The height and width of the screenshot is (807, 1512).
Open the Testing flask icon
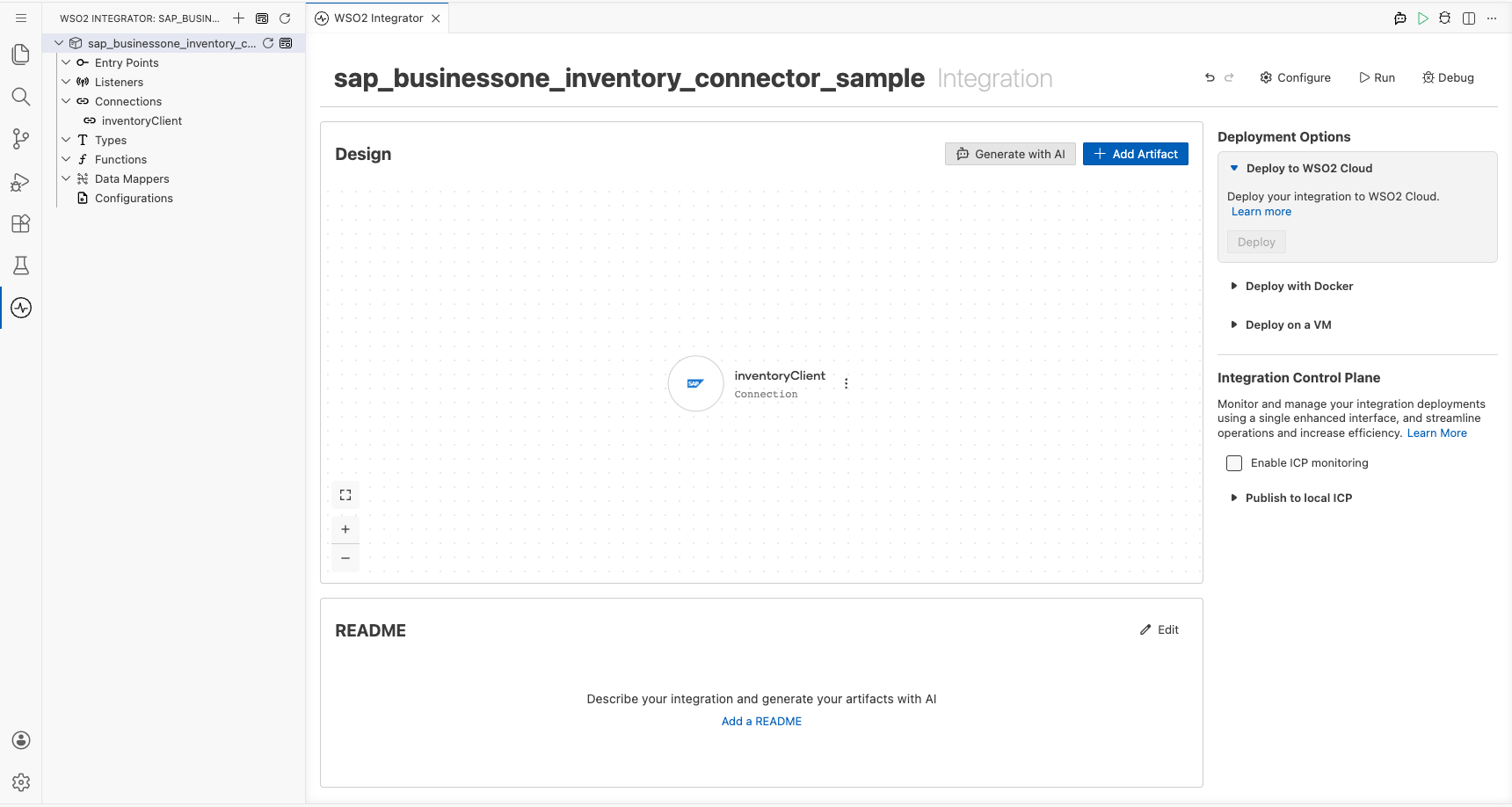(21, 265)
